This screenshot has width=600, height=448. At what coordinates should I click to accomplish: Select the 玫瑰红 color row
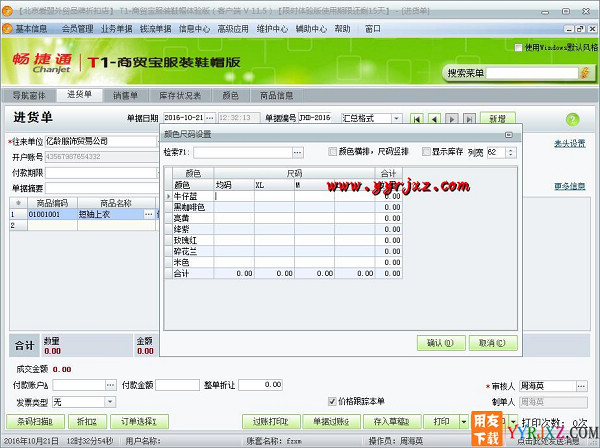coord(284,240)
